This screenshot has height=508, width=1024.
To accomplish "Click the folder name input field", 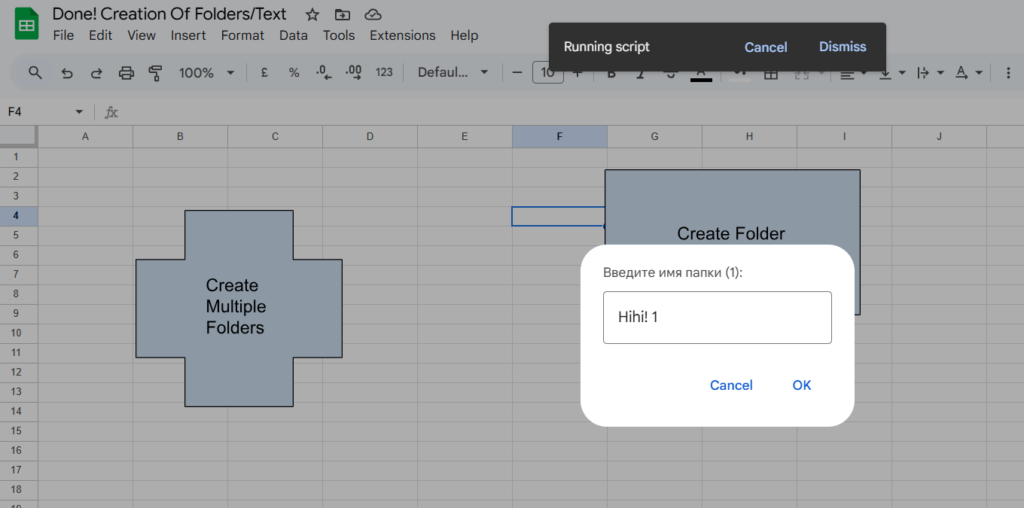I will 717,317.
